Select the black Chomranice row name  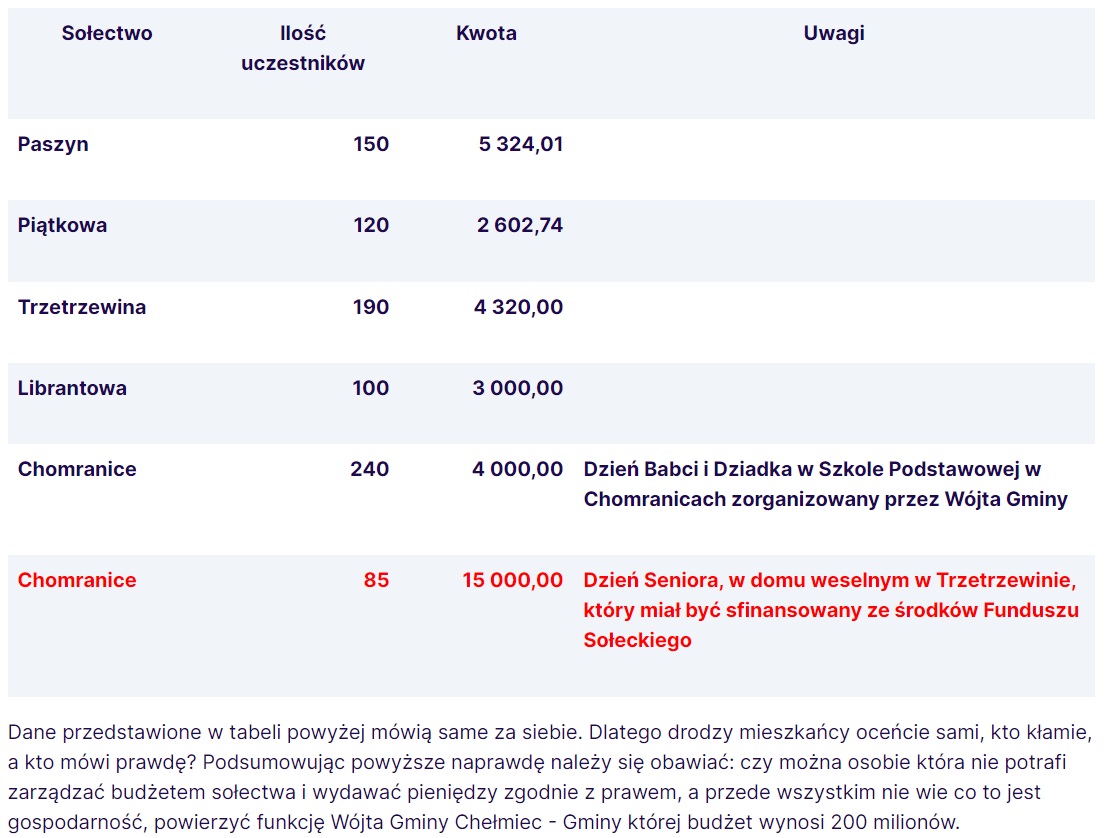coord(77,469)
